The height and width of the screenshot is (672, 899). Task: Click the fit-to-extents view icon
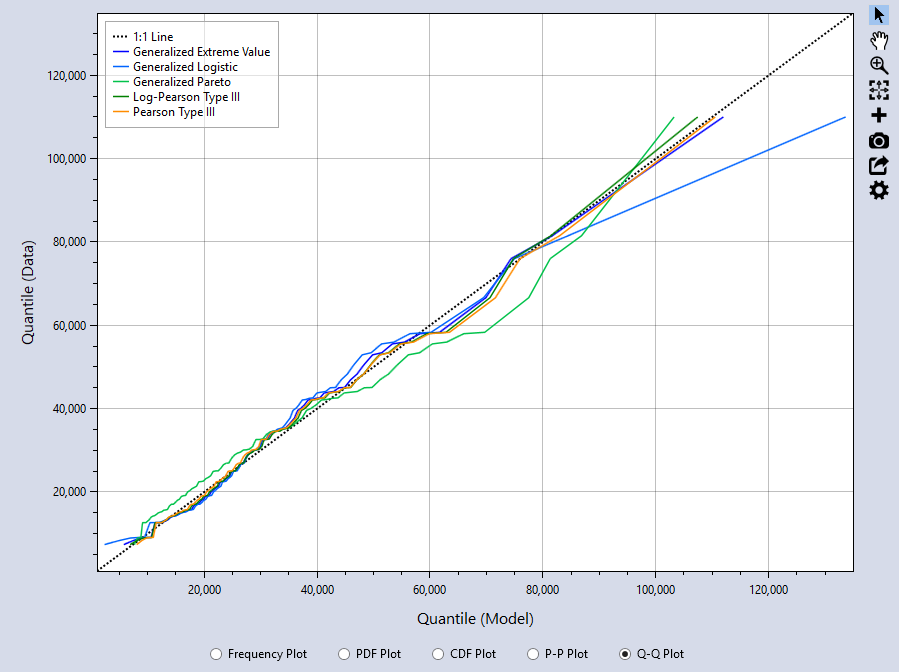coord(877,90)
